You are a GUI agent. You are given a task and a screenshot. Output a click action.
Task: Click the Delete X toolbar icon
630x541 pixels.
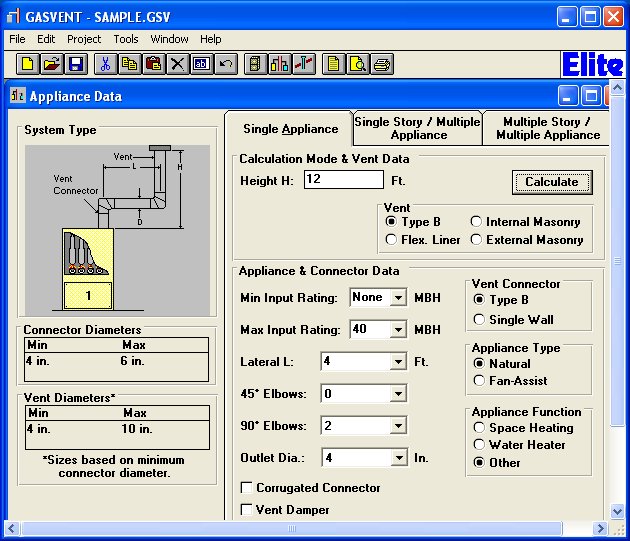tap(177, 64)
